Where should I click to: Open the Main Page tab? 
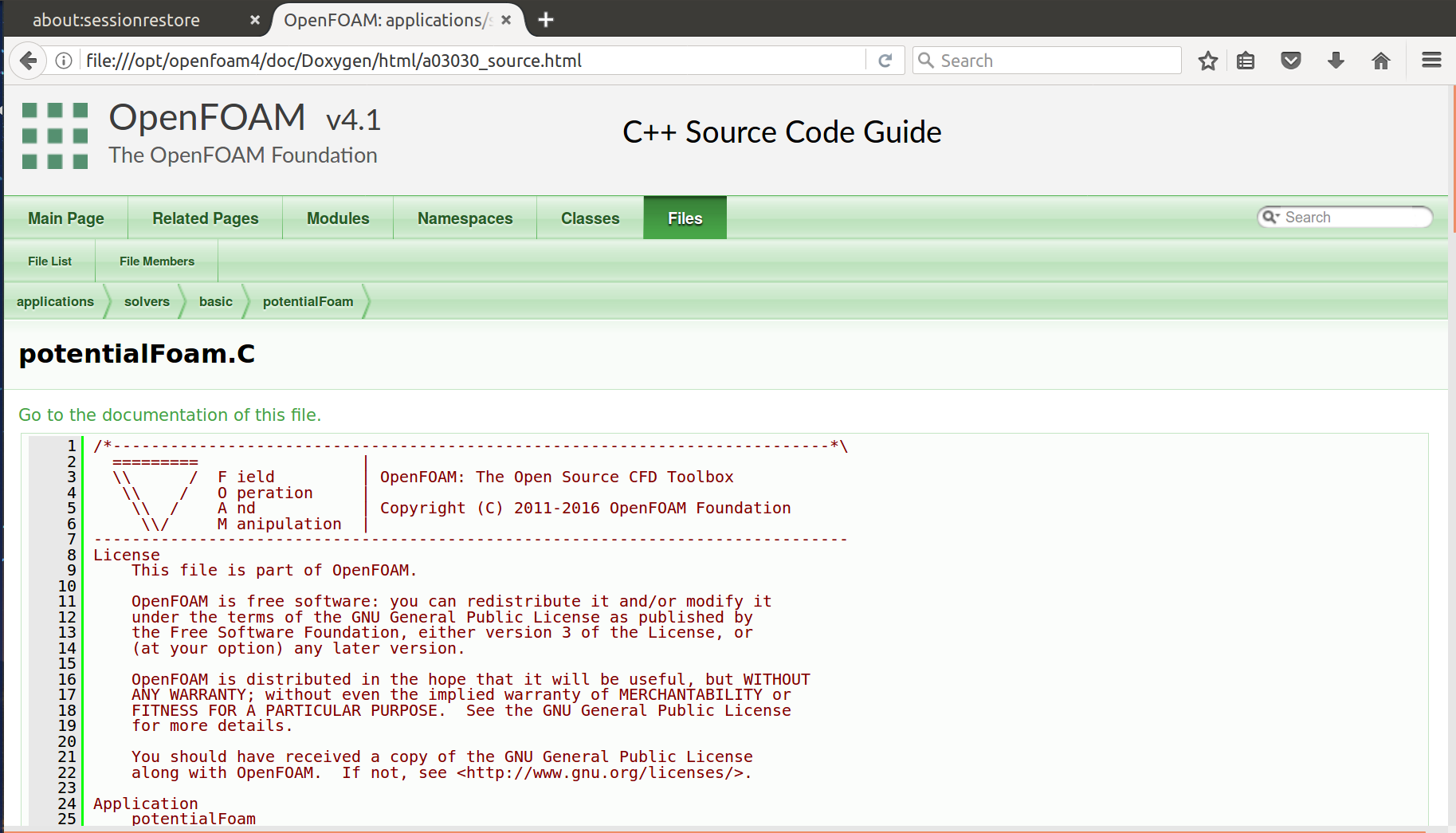pos(66,218)
